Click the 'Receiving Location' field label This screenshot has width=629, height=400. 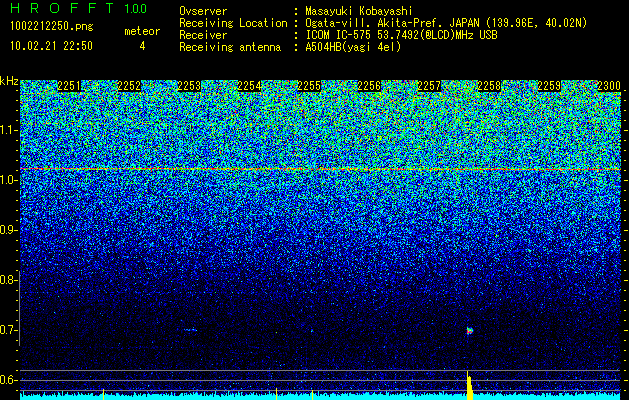[233, 23]
